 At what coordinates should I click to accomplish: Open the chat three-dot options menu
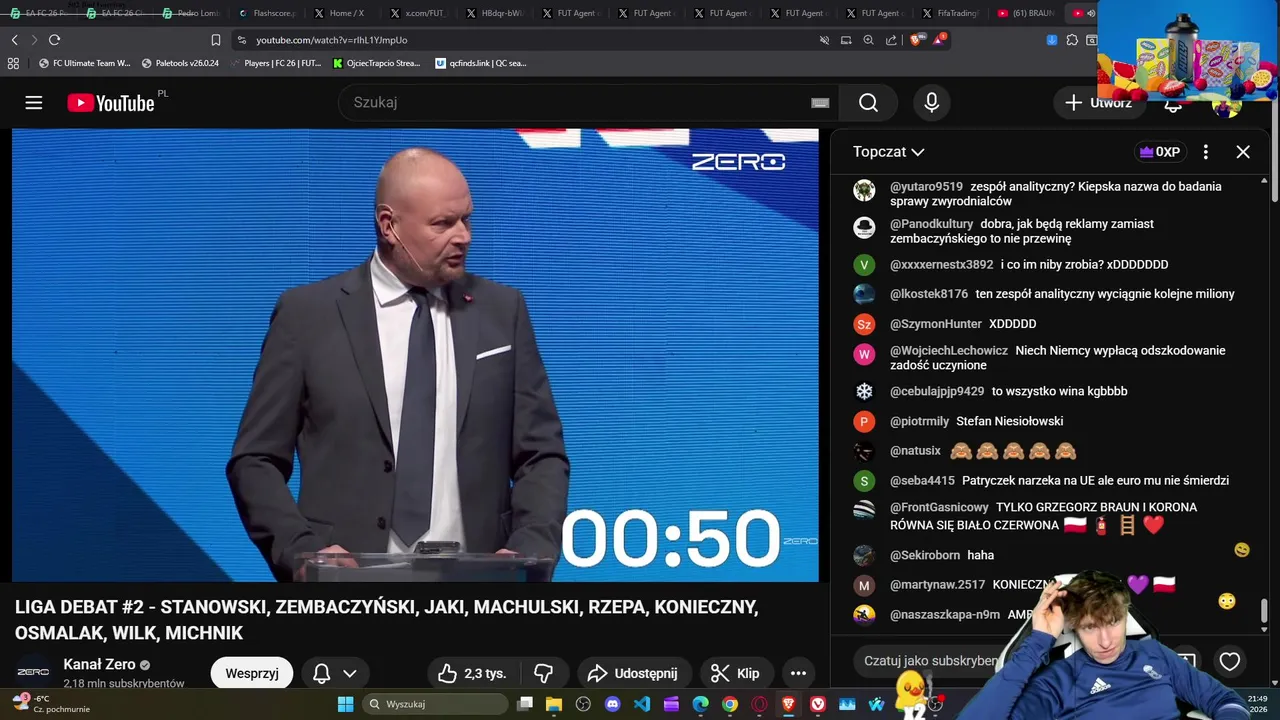tap(1206, 152)
